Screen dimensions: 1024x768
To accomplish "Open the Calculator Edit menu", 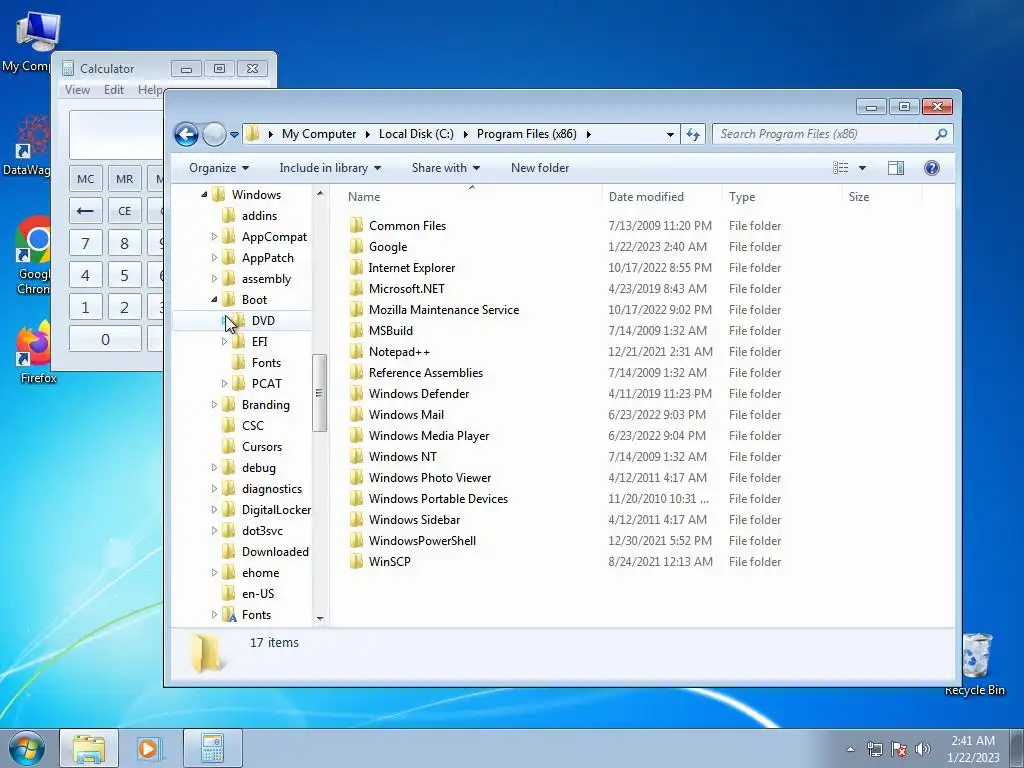I will (x=114, y=90).
